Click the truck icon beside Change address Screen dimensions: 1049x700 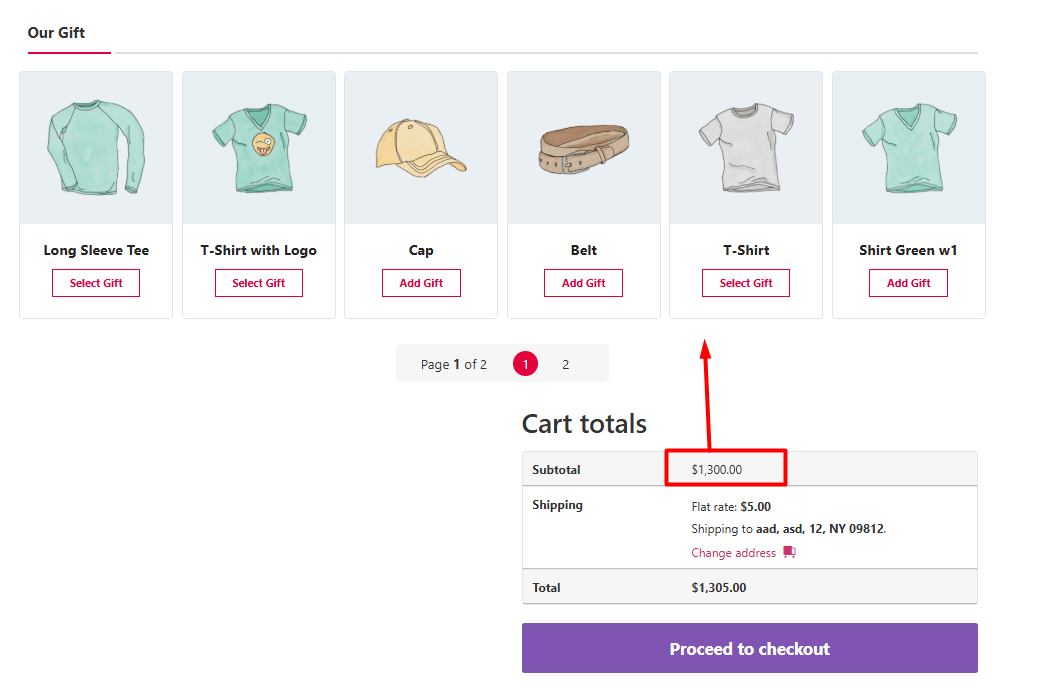[789, 552]
